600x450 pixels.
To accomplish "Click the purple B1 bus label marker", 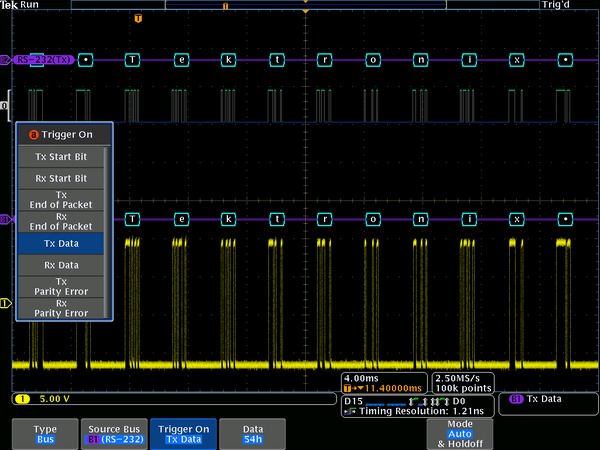I will (6, 220).
